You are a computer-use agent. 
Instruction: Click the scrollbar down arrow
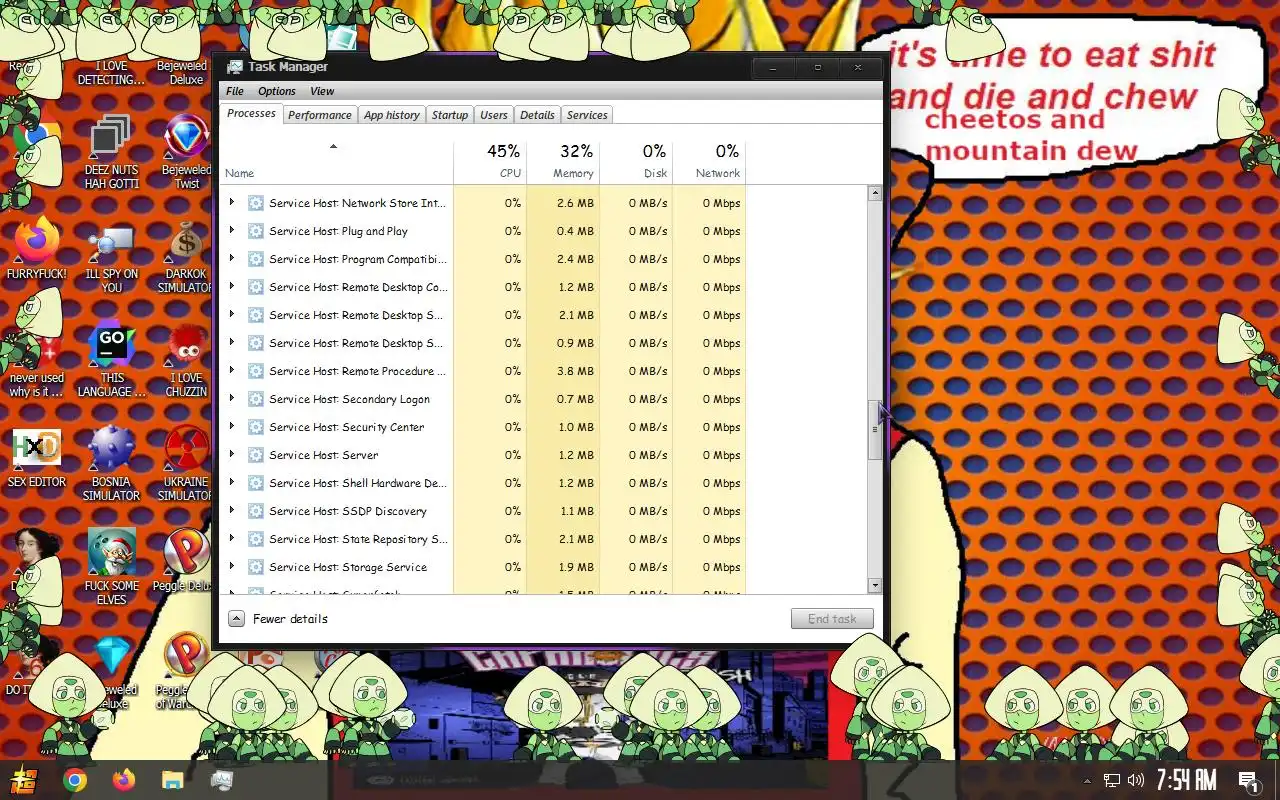[875, 586]
